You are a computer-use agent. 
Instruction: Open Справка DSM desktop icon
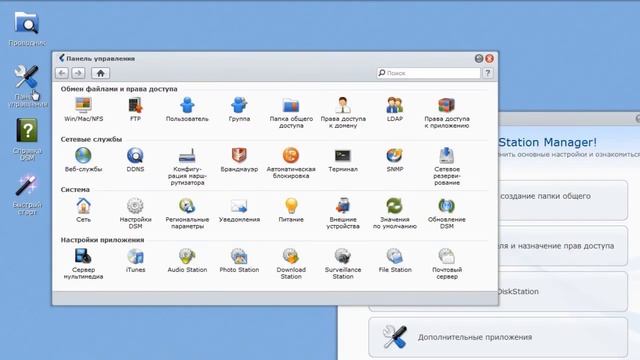(x=27, y=139)
